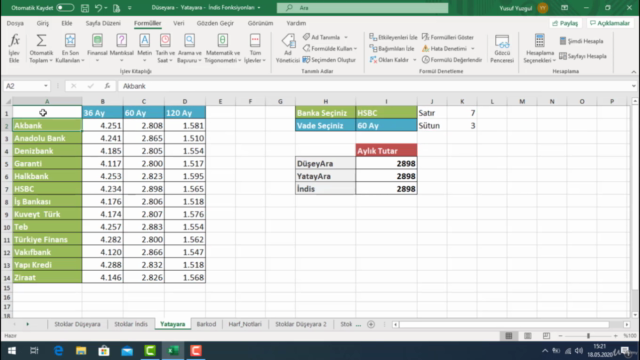
Task: Click Bağımlıları İzle
Action: [392, 49]
